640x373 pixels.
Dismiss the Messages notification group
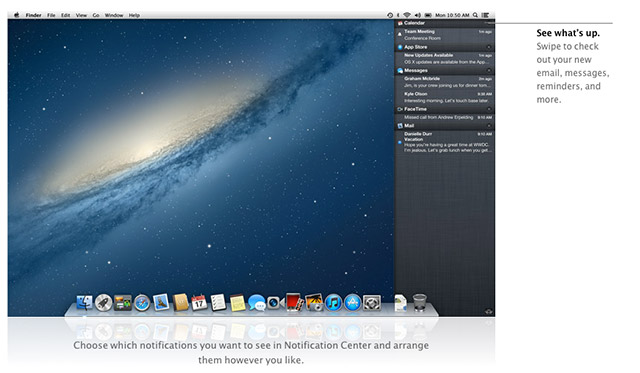[x=489, y=71]
